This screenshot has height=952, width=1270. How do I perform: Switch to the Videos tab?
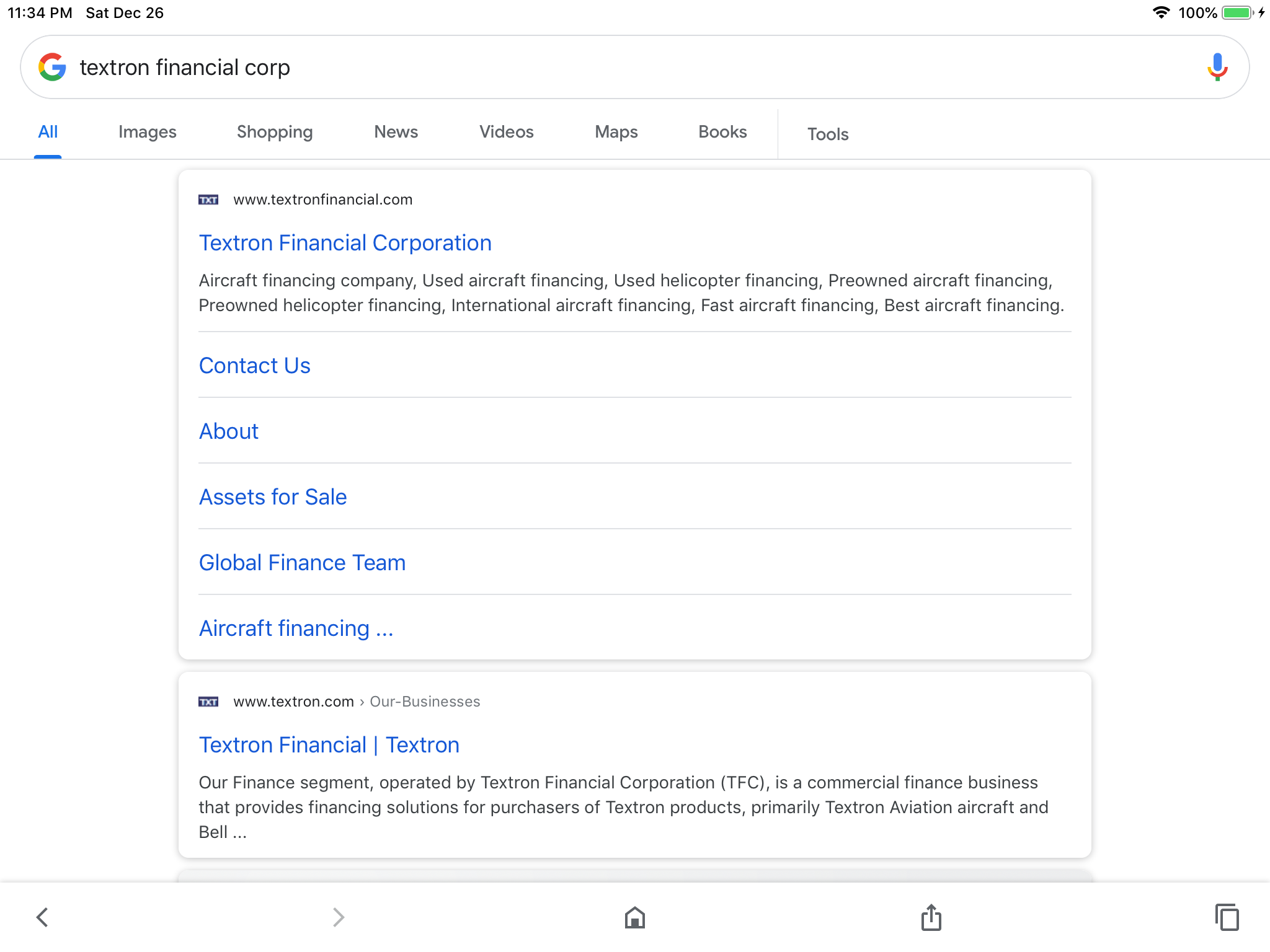pyautogui.click(x=506, y=132)
